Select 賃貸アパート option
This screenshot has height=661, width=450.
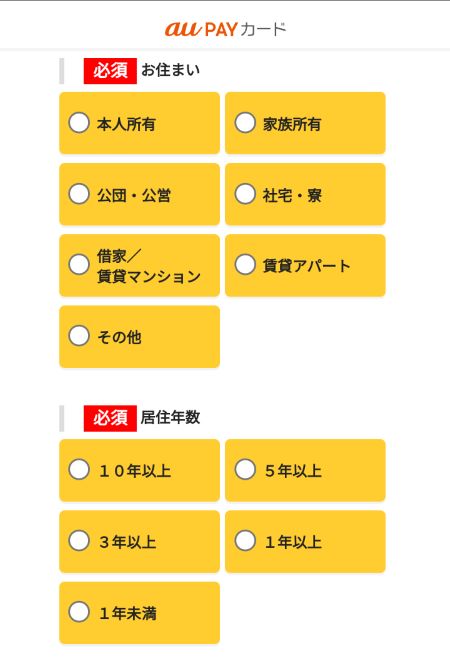coord(305,266)
